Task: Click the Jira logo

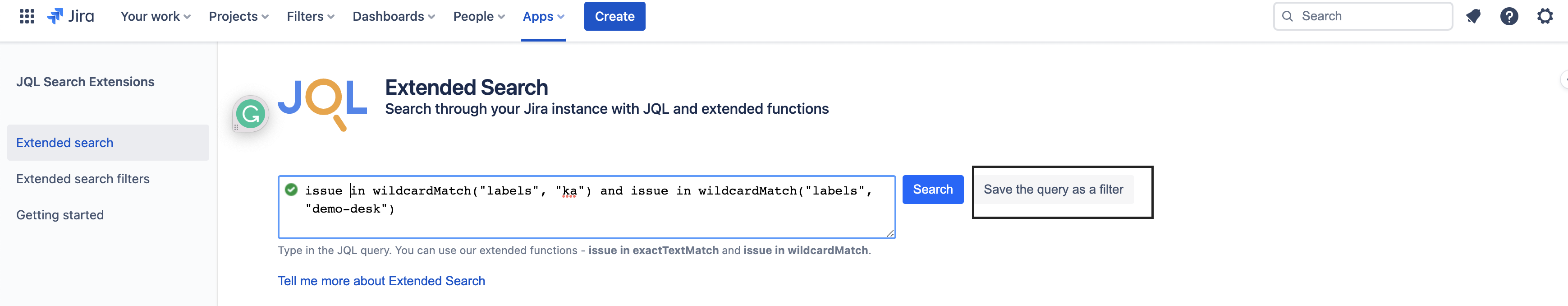Action: [x=71, y=16]
